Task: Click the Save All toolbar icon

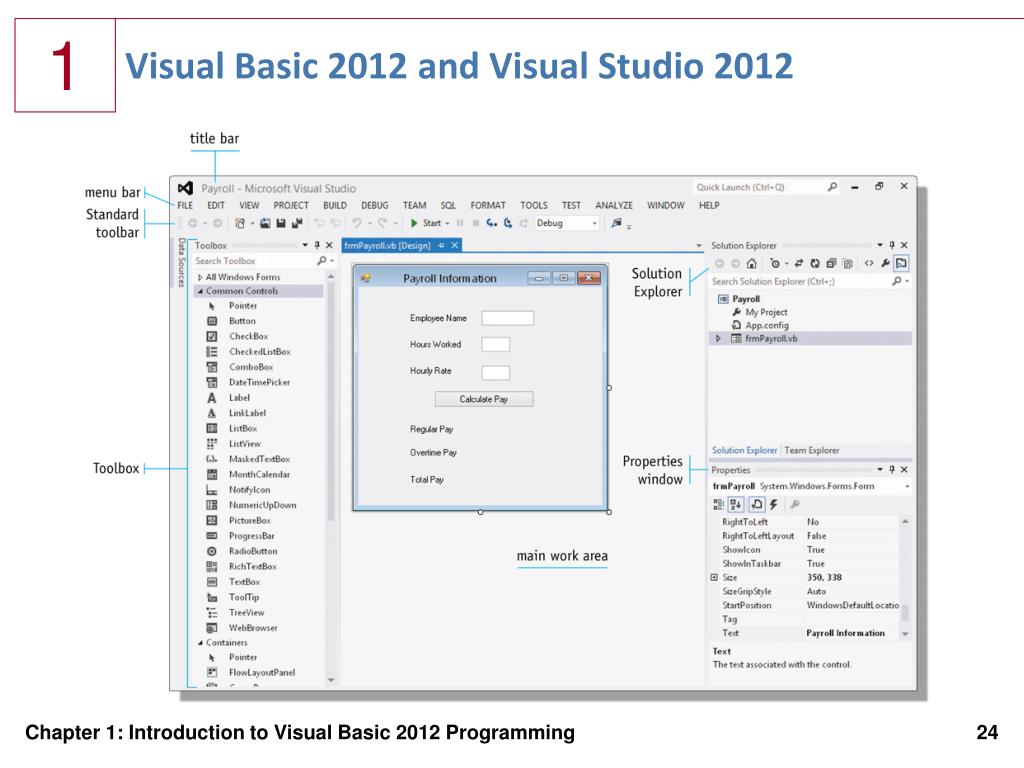Action: tap(297, 223)
